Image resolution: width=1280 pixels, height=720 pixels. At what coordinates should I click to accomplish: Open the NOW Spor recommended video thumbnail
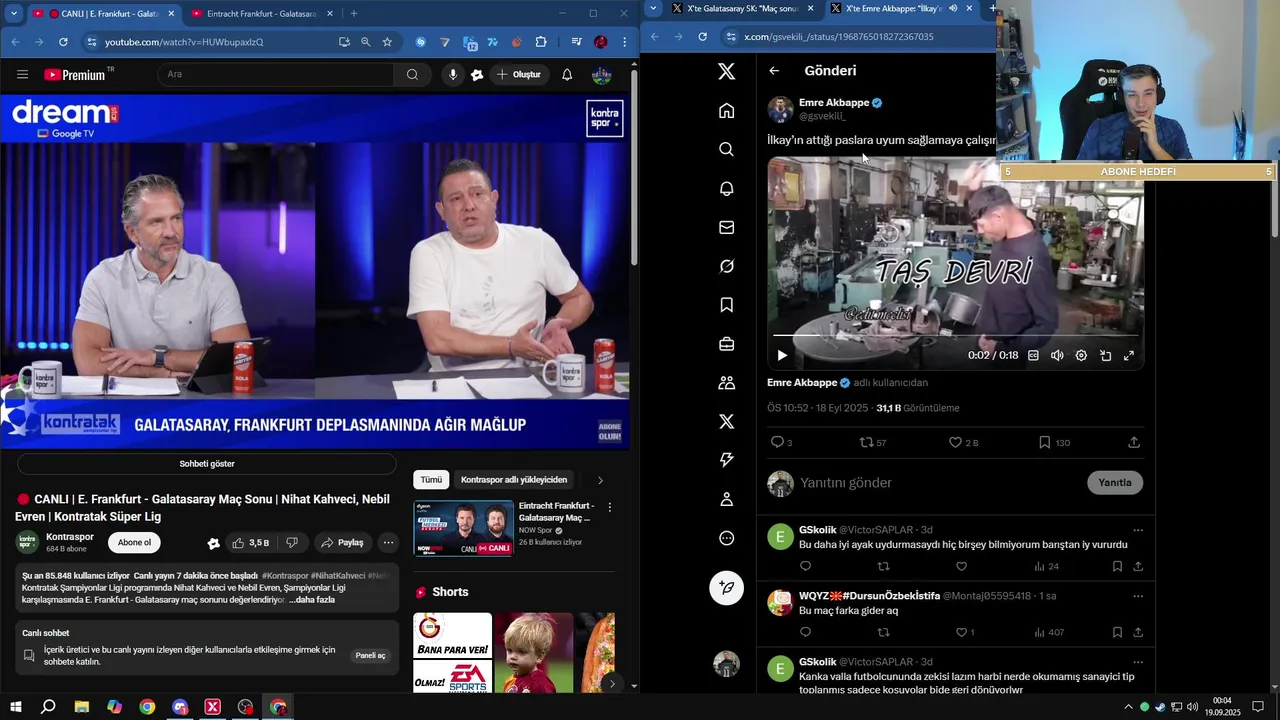click(x=464, y=528)
